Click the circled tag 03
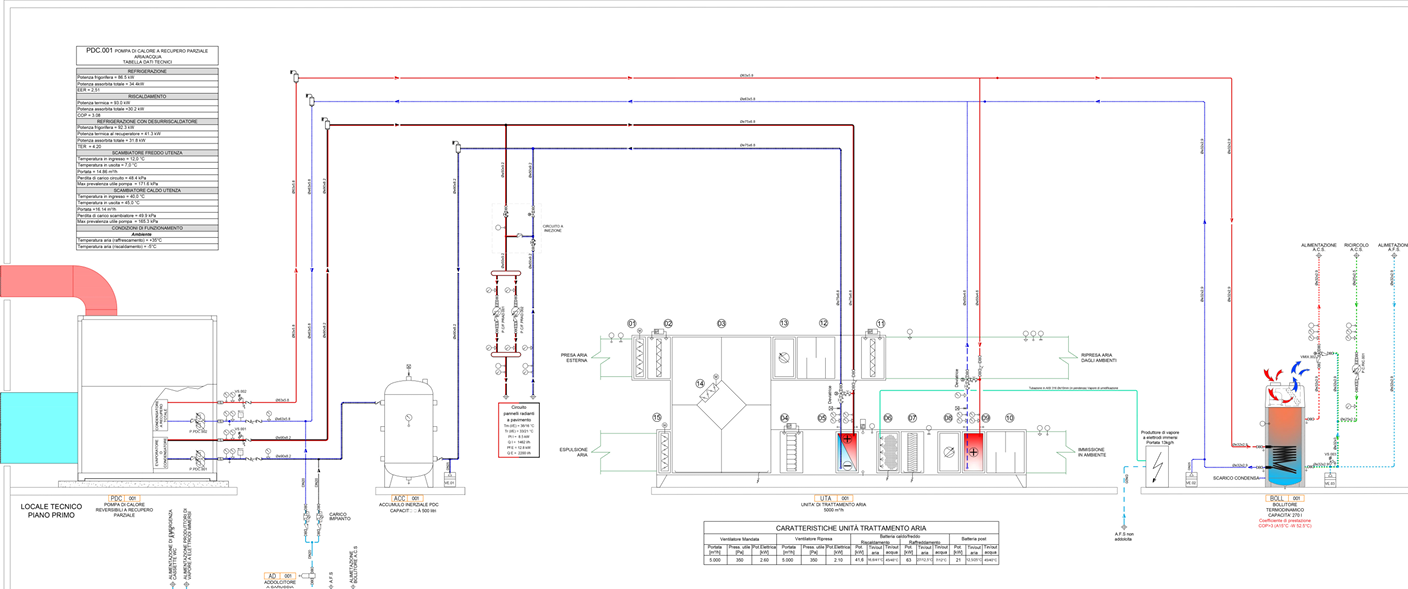Viewport: 1408px width, 589px height. 720,323
